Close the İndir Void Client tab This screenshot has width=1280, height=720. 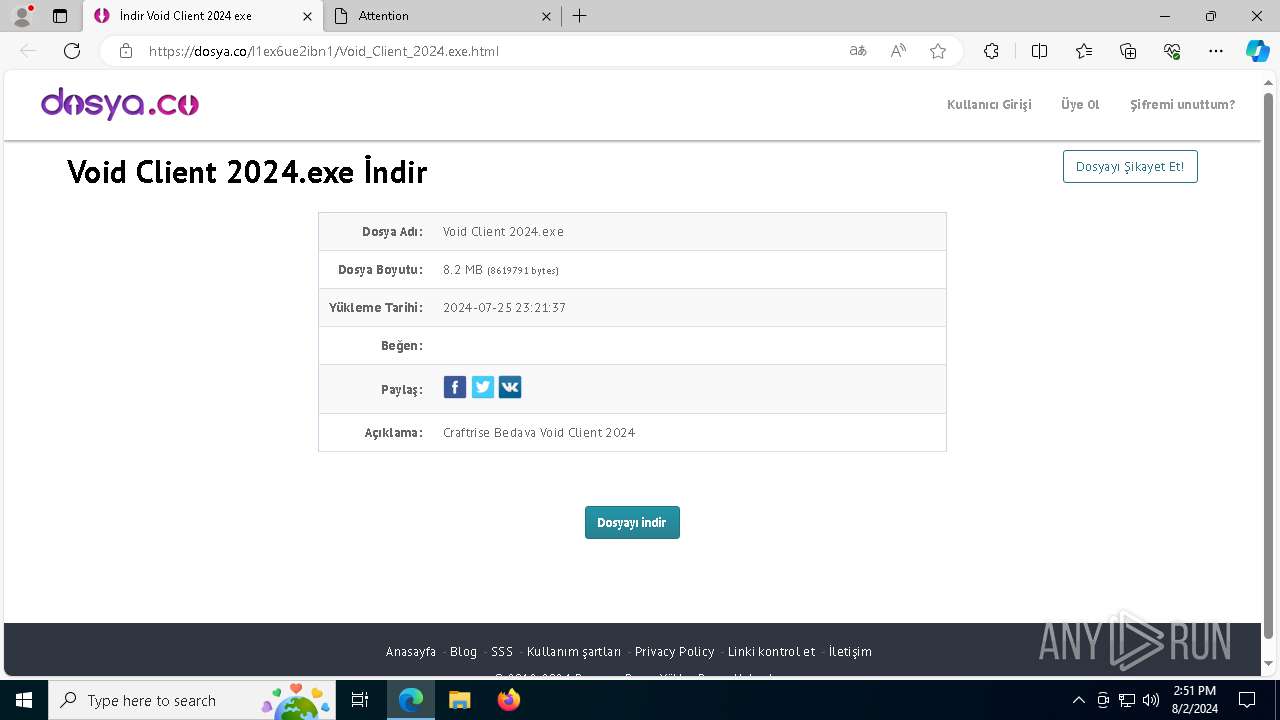(307, 16)
